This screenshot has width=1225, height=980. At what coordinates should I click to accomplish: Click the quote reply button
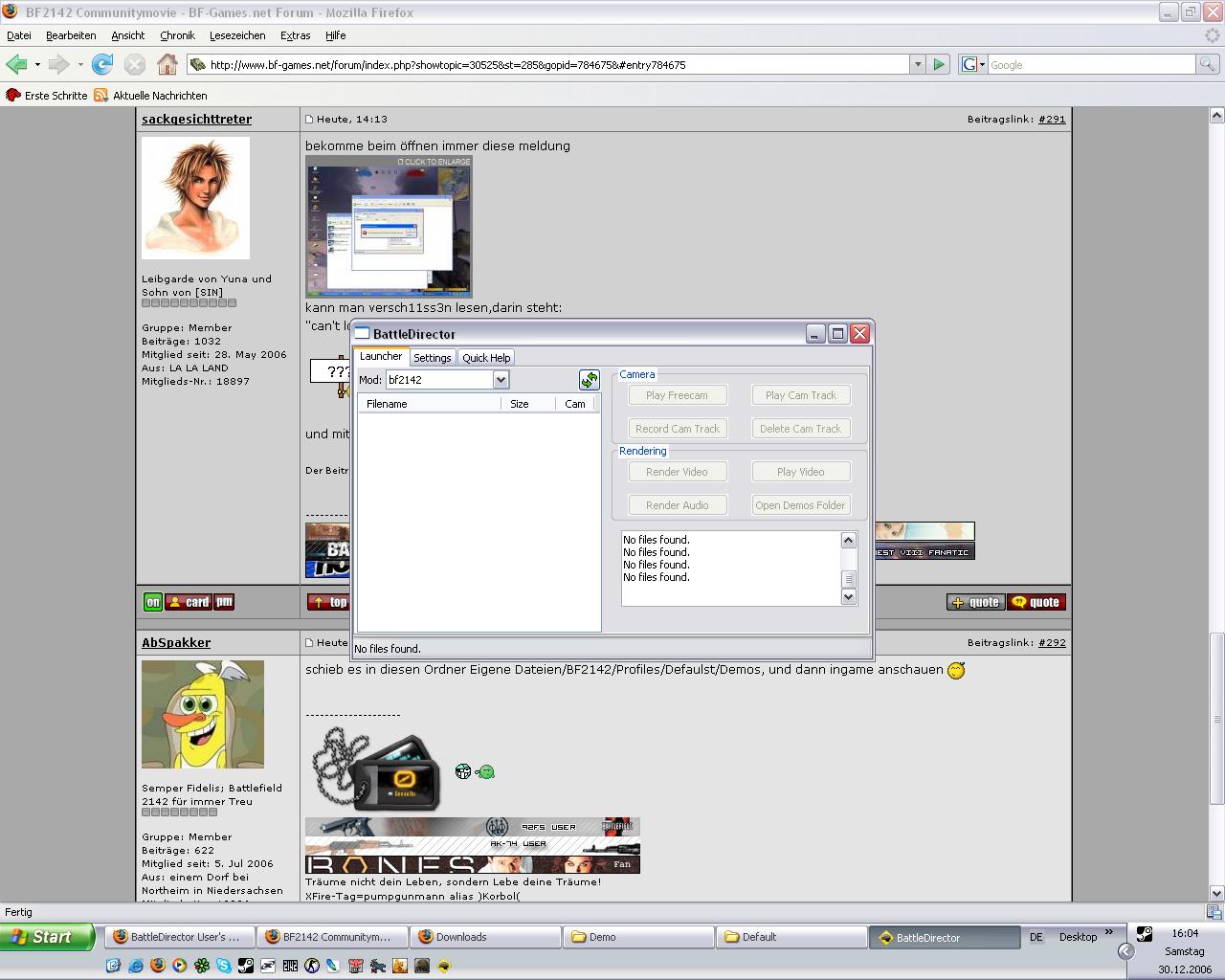point(1036,602)
